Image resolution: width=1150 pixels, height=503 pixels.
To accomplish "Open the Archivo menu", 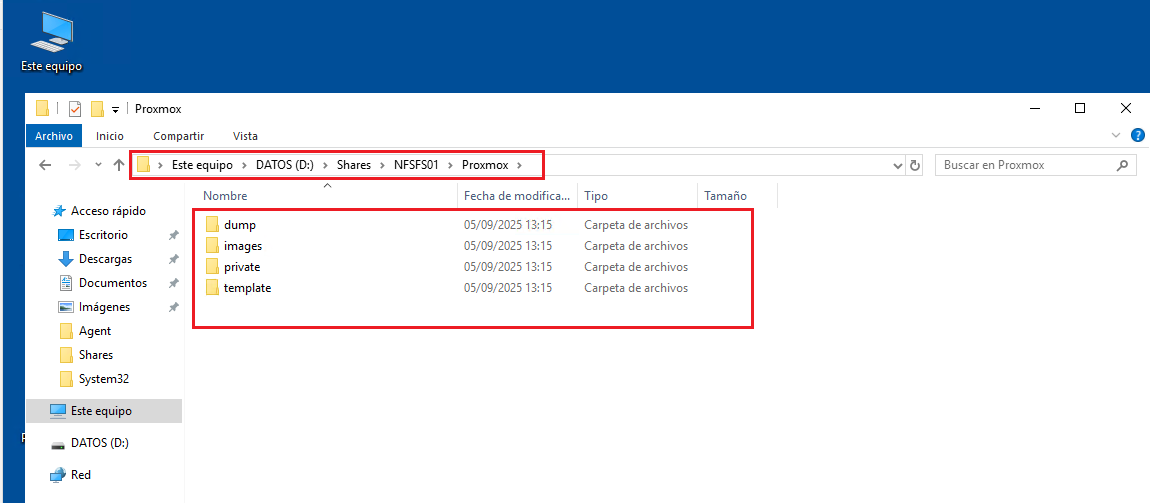I will (54, 136).
